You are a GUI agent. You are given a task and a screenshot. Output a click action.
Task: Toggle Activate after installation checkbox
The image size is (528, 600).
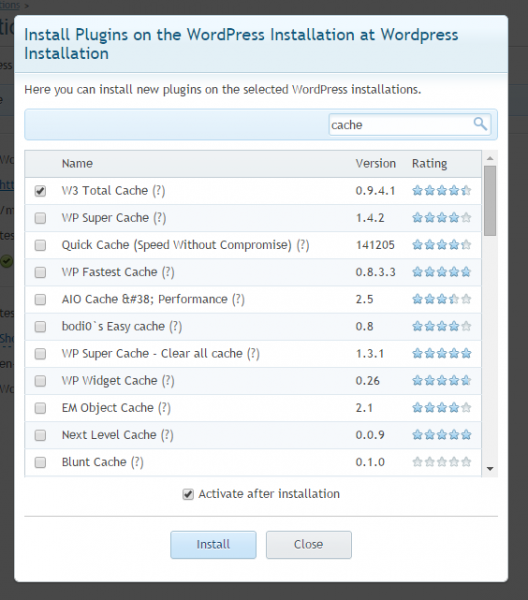(x=188, y=494)
